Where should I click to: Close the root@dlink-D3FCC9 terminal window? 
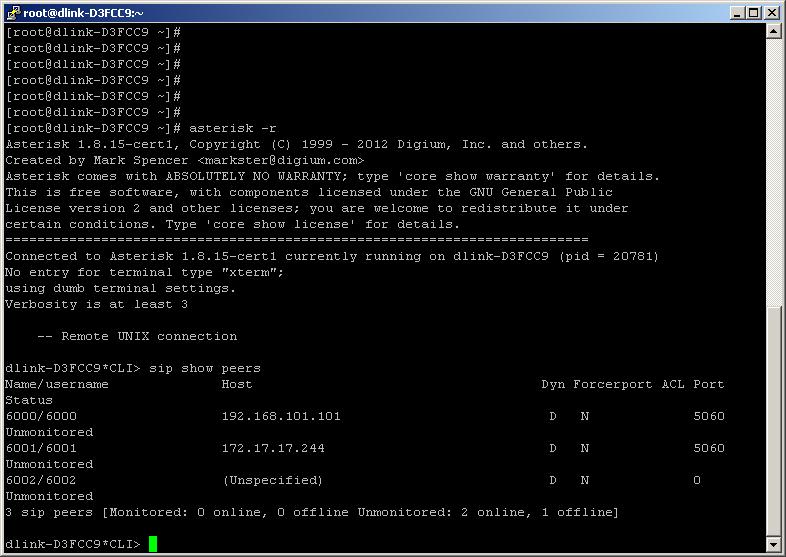point(771,13)
